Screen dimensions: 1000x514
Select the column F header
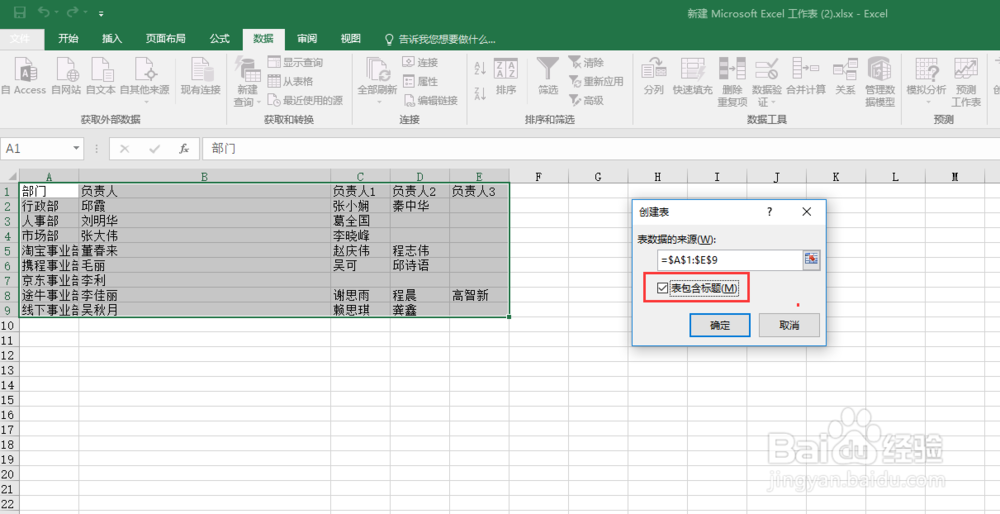point(539,177)
